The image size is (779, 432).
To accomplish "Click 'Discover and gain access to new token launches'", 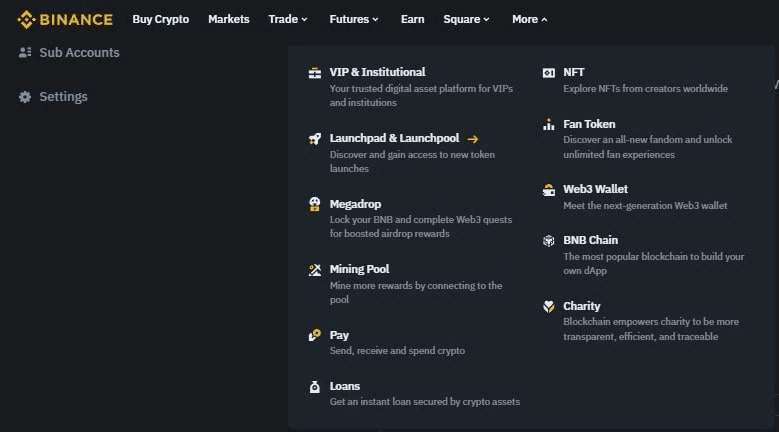I will click(x=412, y=161).
